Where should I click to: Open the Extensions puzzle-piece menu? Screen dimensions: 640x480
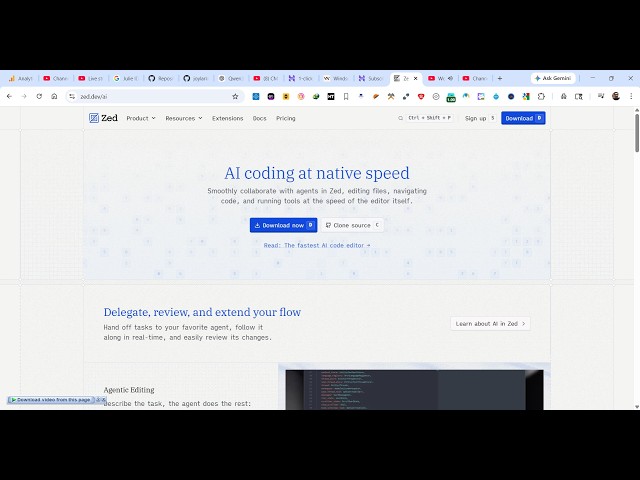tap(541, 96)
